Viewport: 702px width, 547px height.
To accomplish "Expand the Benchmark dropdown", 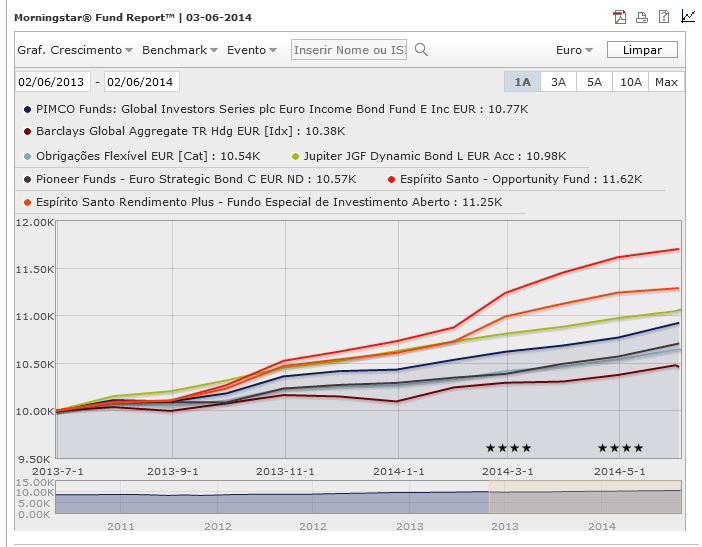I will [180, 50].
